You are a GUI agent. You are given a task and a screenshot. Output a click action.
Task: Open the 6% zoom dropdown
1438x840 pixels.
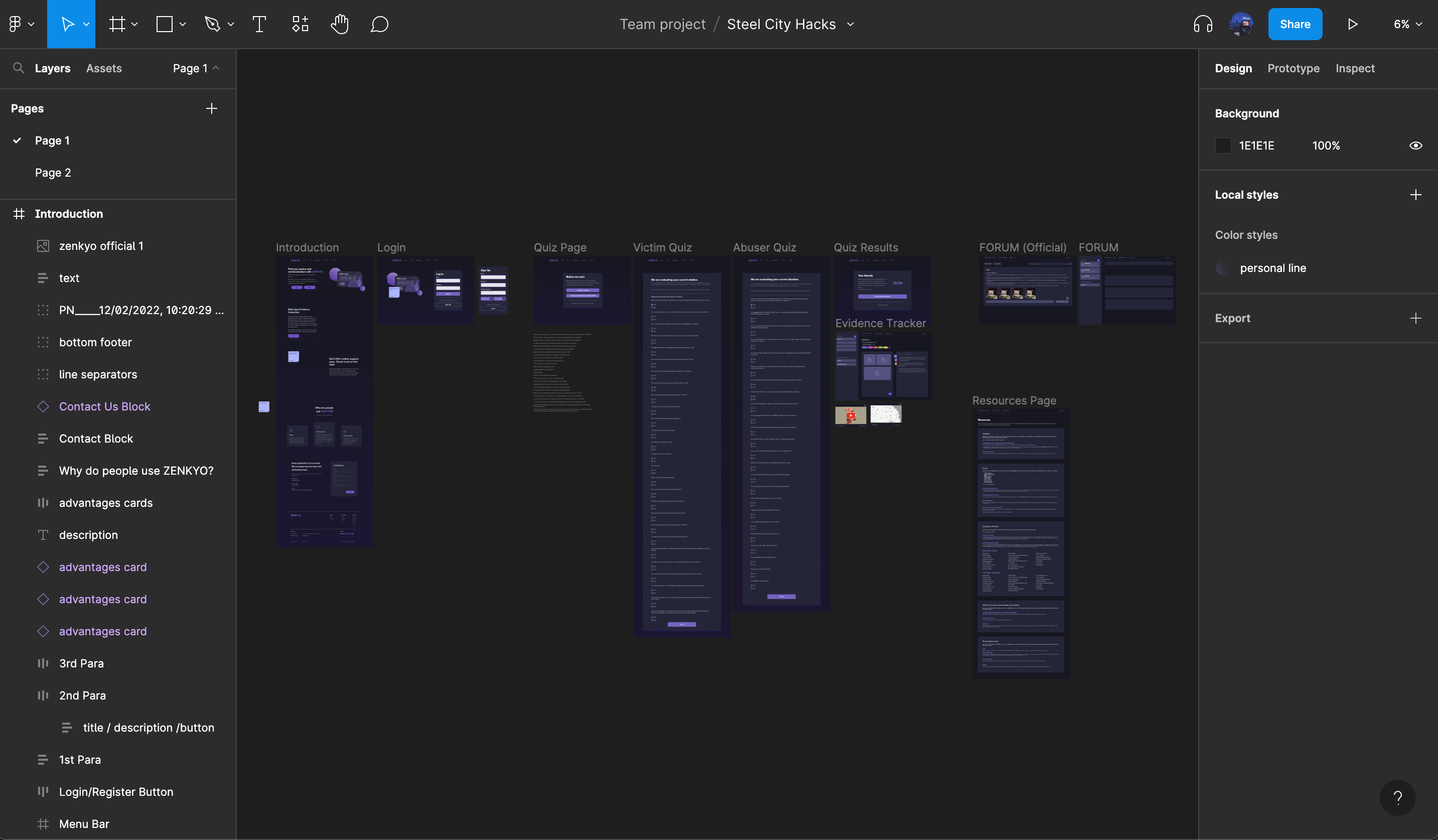click(1407, 24)
